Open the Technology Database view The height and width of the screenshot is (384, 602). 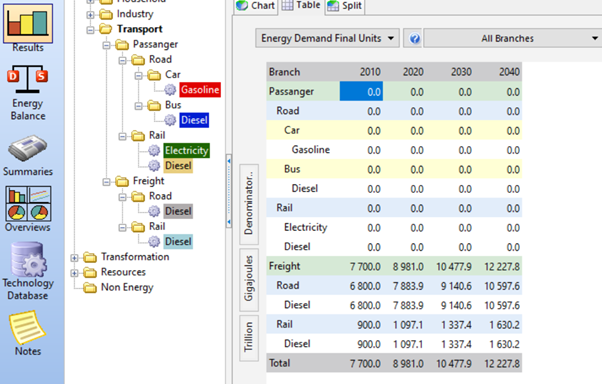click(28, 271)
